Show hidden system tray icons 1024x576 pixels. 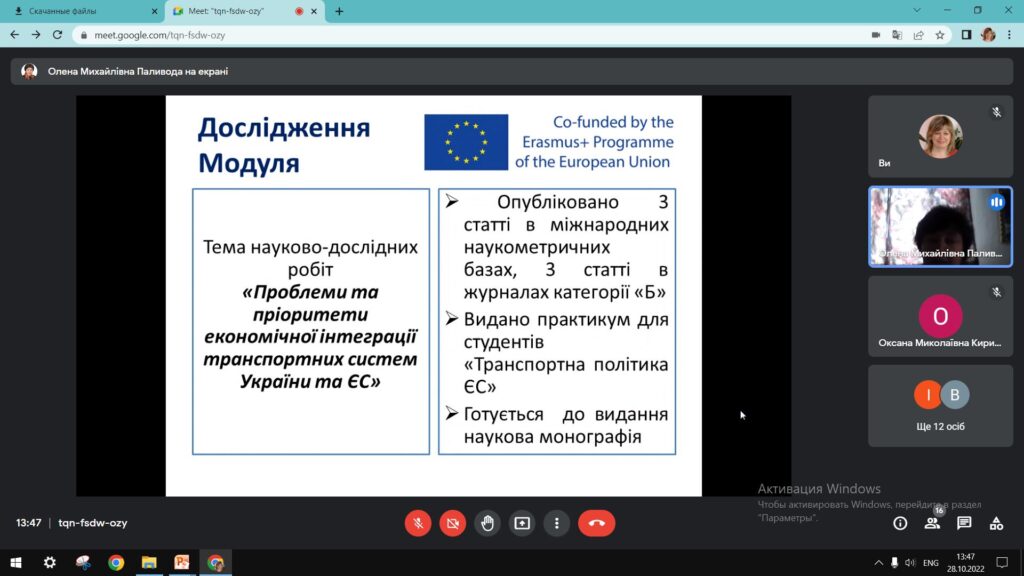(878, 562)
